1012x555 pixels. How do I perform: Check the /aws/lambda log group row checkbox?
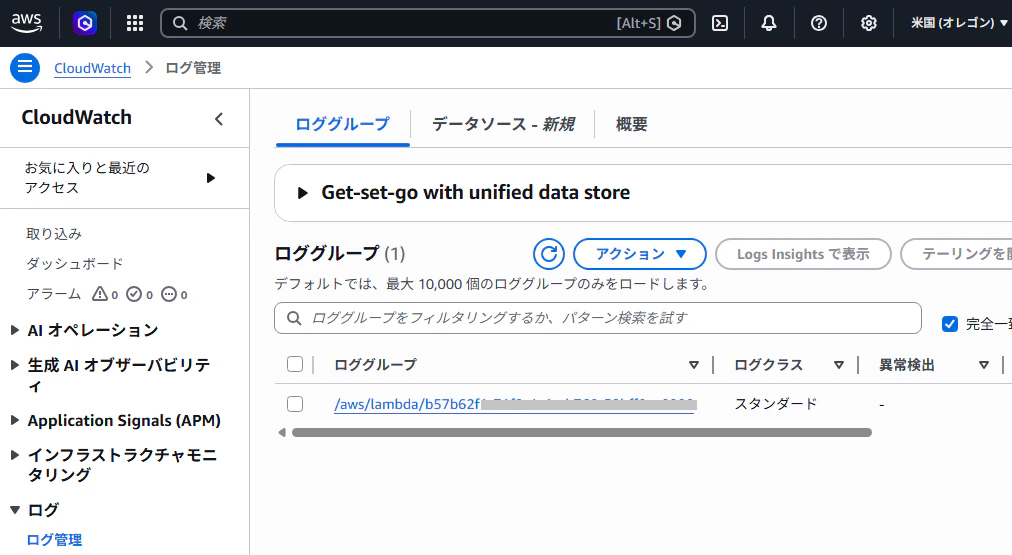pos(295,404)
